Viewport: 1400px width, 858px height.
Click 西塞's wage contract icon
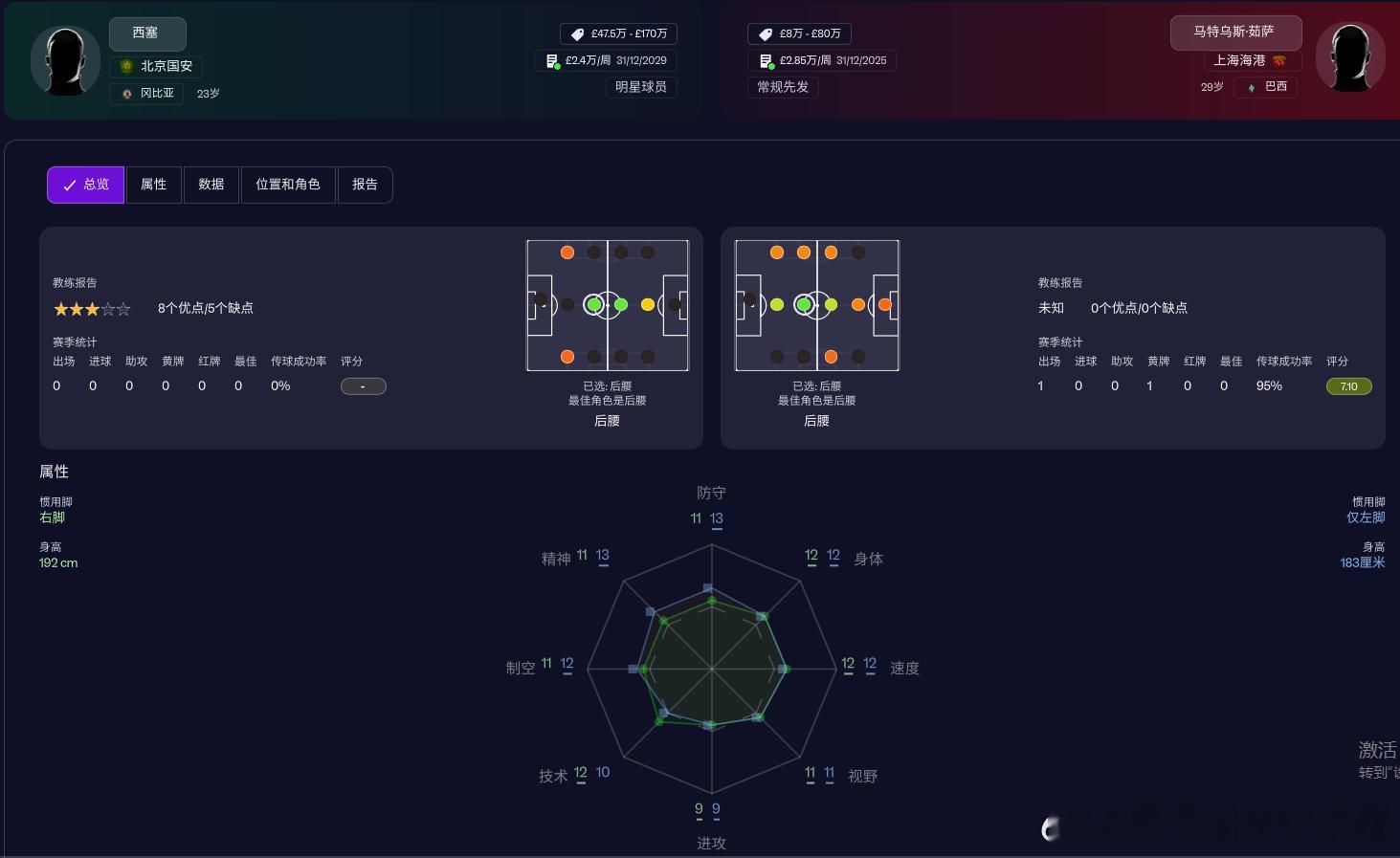(x=553, y=60)
